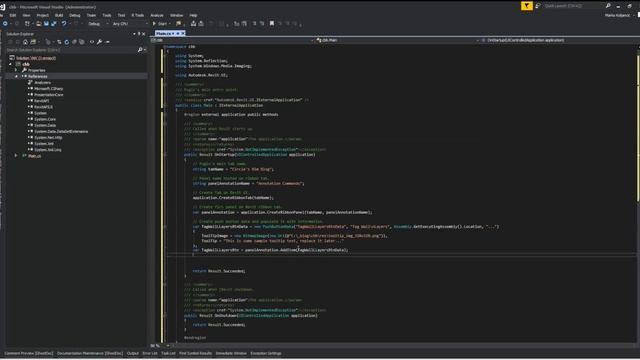
Task: Click the bookmark icon in toolbar
Action: tap(272, 24)
